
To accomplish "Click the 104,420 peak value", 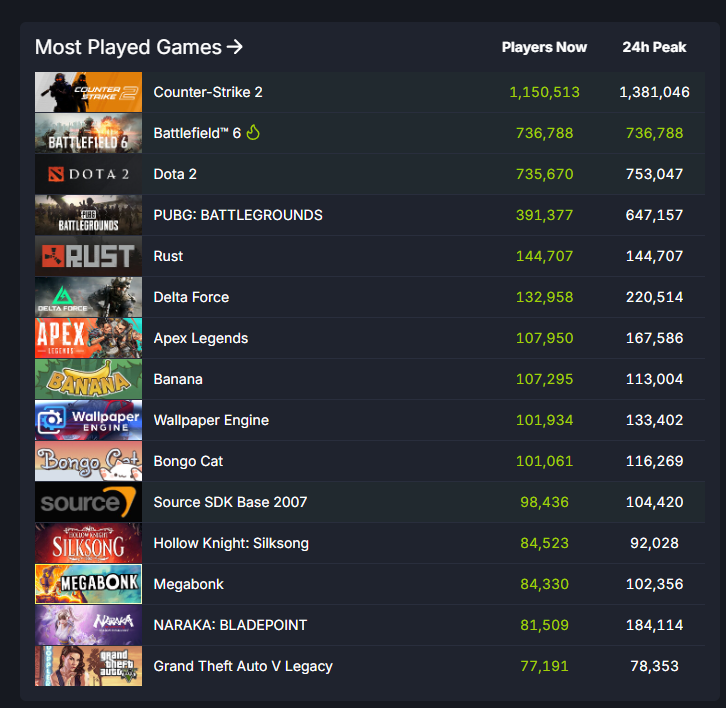I will (x=654, y=502).
